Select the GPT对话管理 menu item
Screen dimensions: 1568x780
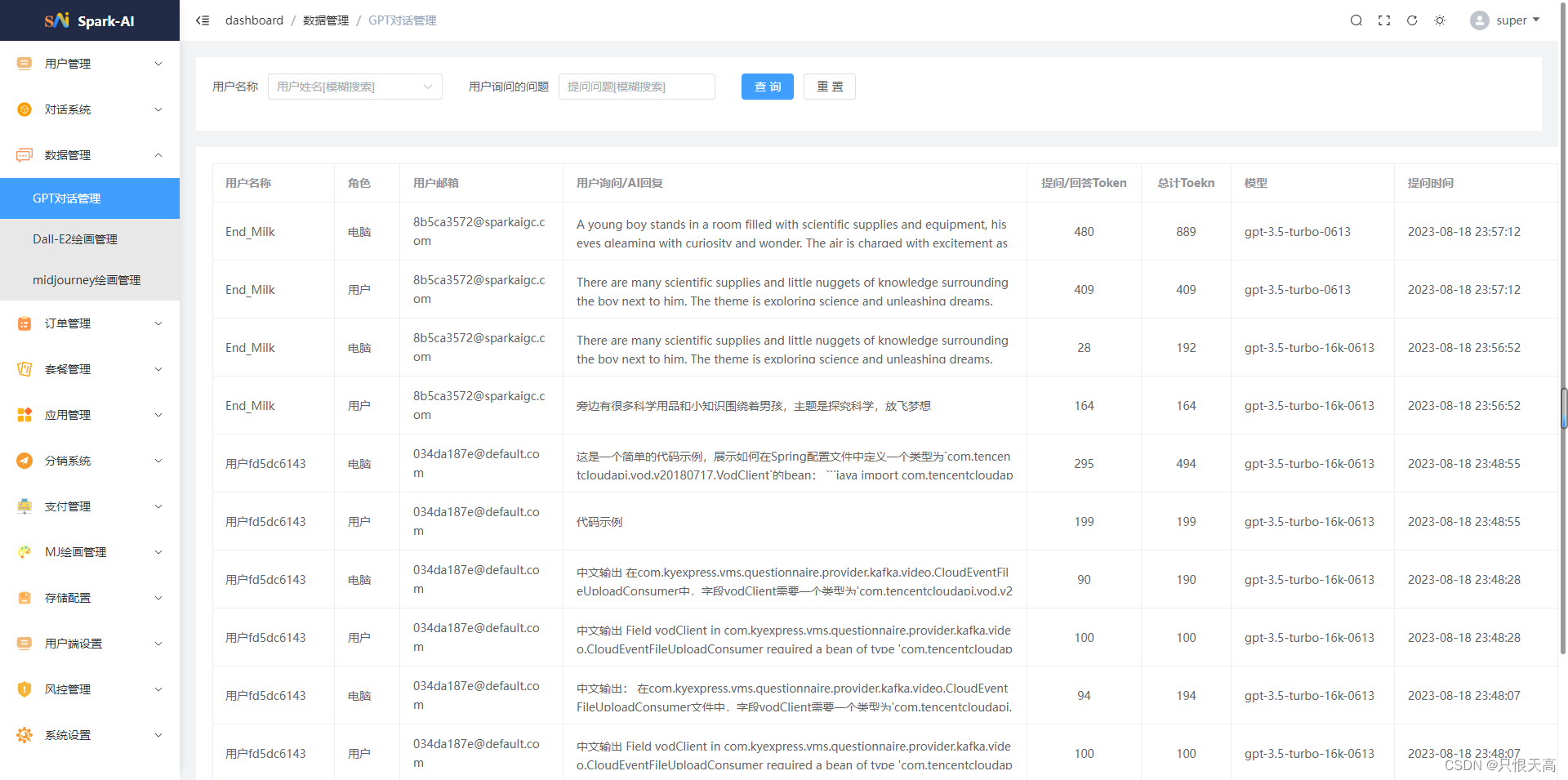[90, 198]
